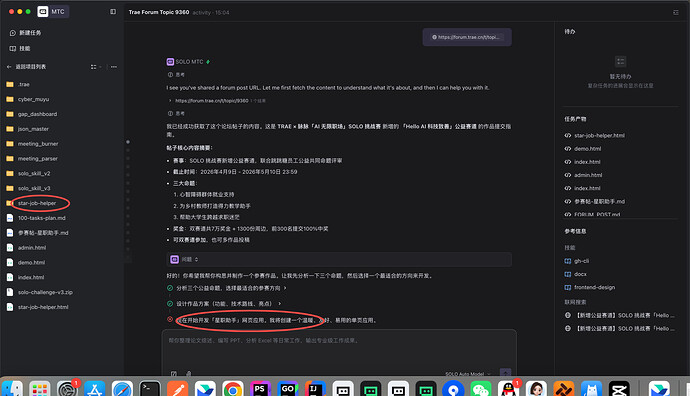Open star-job-helper.html in 任务产物 list

595,136
